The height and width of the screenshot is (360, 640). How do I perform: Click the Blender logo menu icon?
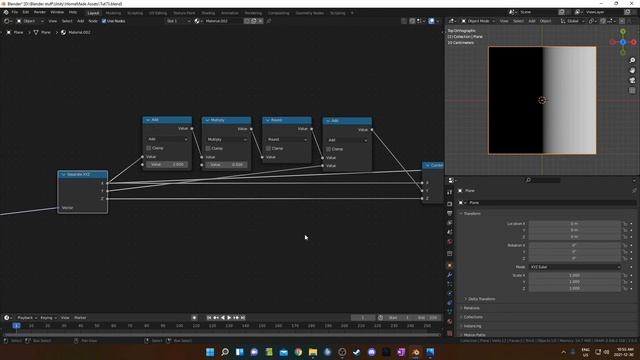[6, 12]
